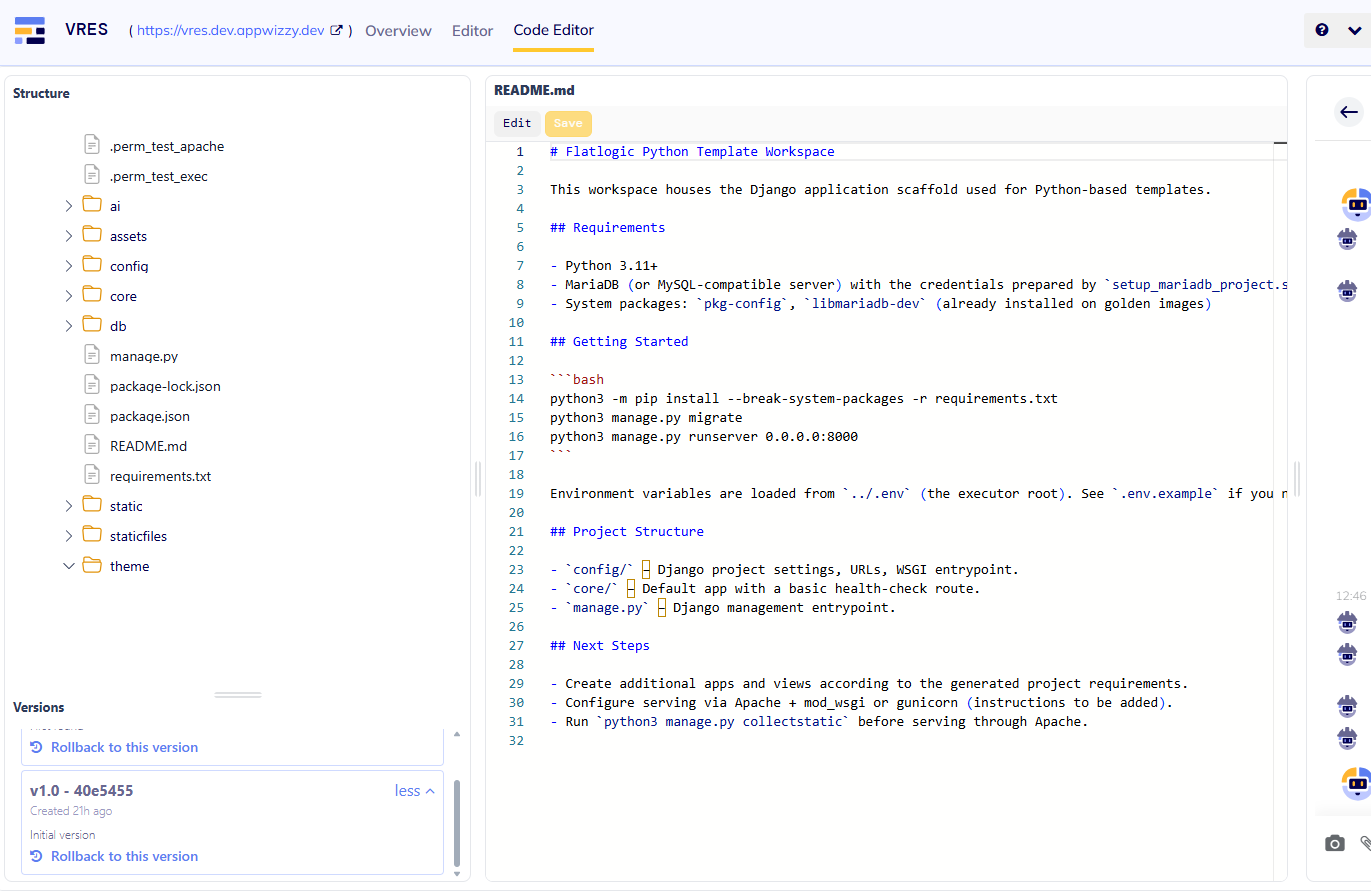Screen dimensions: 1371x892
Task: Collapse the theme folder
Action: [69, 566]
